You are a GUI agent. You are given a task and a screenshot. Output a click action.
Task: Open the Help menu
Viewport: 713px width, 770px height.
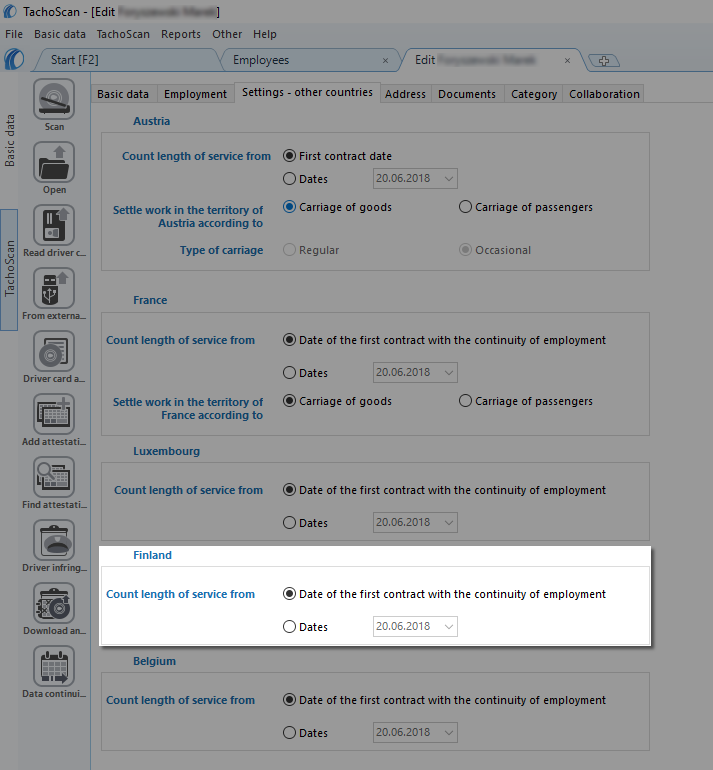(265, 34)
